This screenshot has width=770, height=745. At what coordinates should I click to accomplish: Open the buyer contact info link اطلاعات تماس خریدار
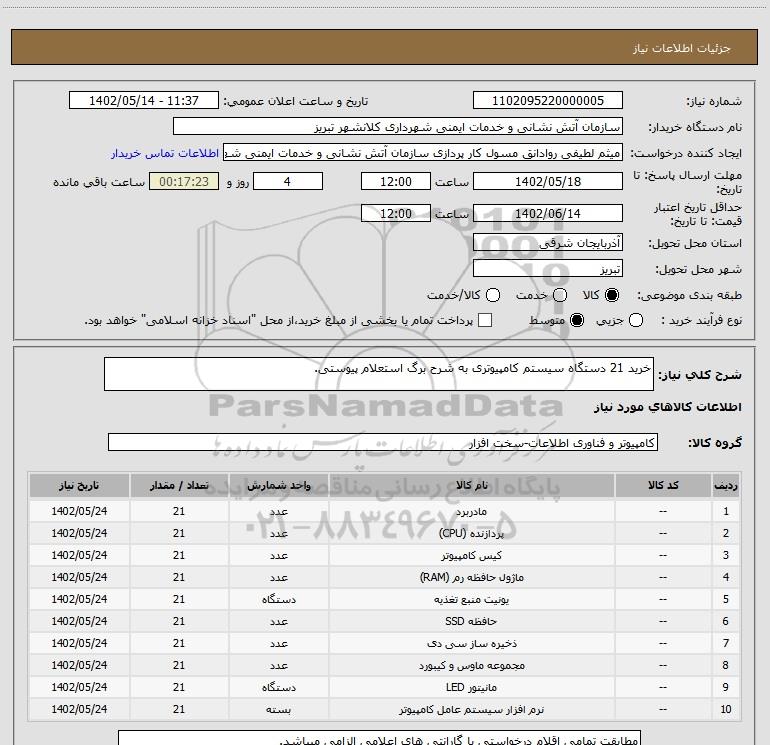[165, 153]
